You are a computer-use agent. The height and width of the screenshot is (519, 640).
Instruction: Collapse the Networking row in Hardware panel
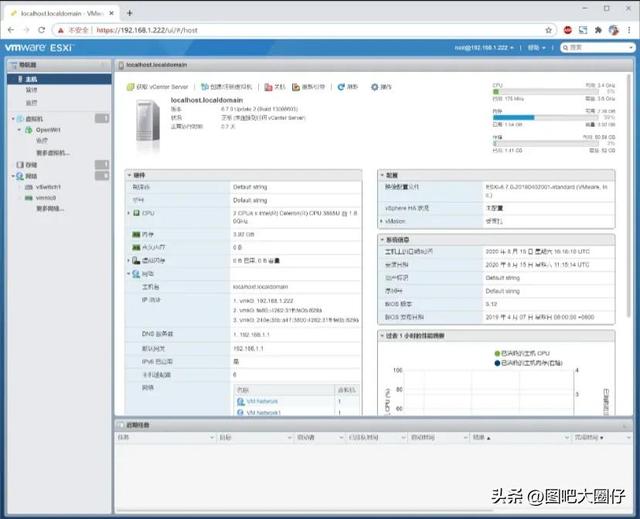[x=129, y=274]
